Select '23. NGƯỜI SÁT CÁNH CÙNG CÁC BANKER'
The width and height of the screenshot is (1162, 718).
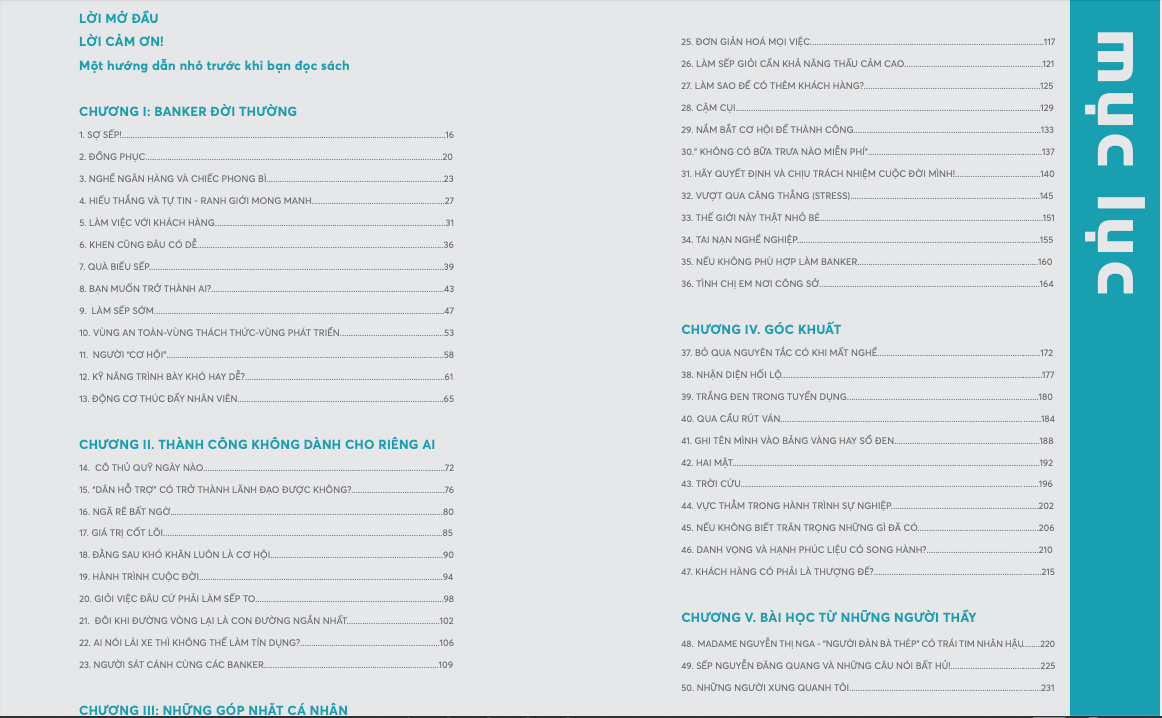click(x=171, y=665)
